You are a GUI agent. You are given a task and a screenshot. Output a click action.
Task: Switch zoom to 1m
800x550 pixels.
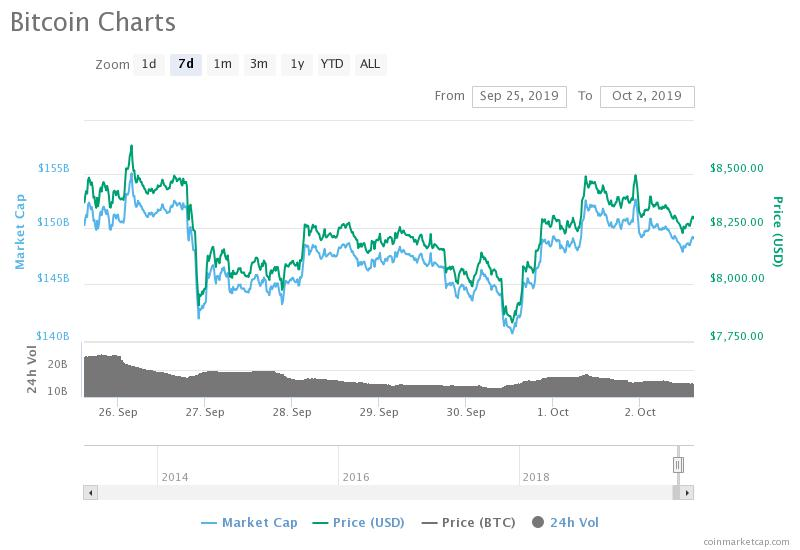[222, 64]
